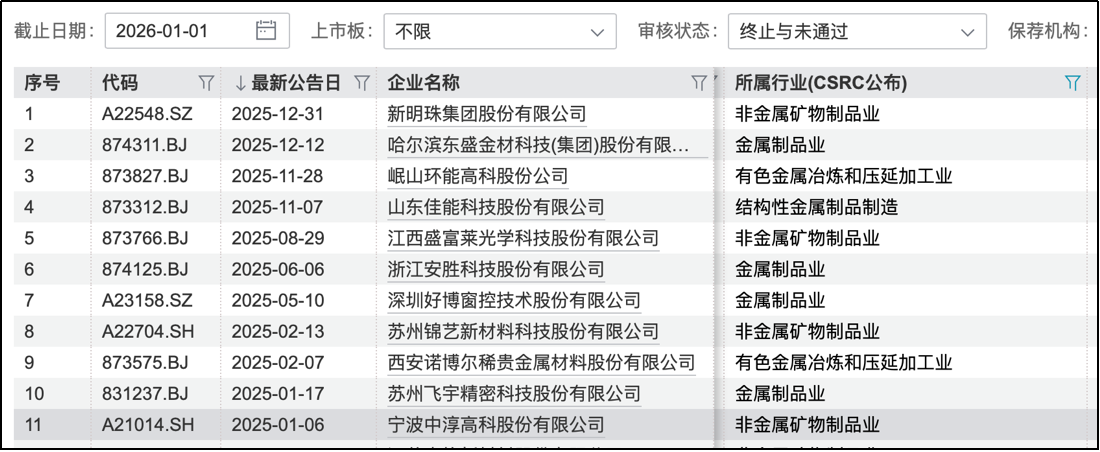Click the filter icon in 最新公告日 column
Viewport: 1100px width, 452px height.
(x=362, y=83)
